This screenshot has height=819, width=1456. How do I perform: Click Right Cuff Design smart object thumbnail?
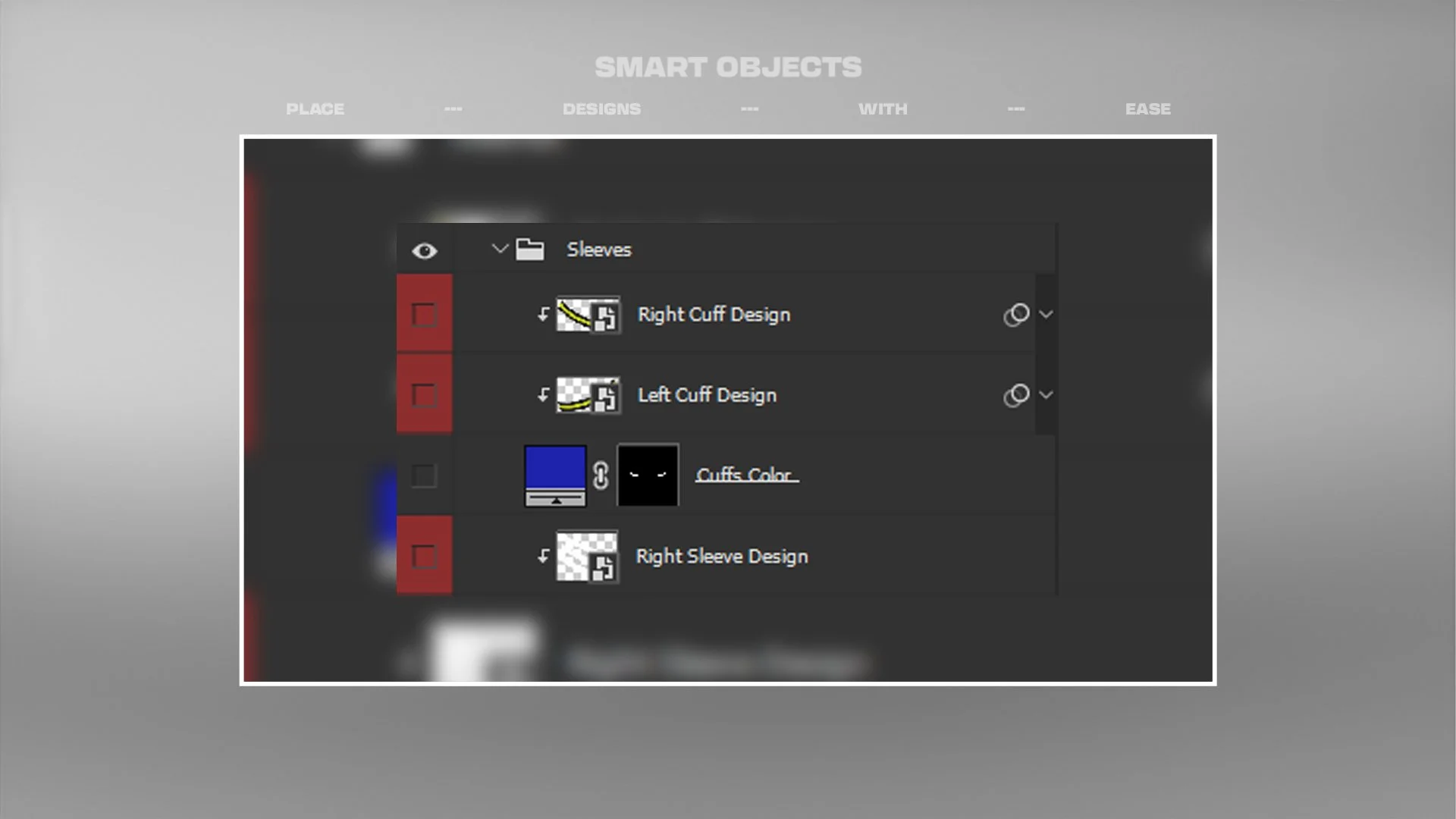coord(588,315)
